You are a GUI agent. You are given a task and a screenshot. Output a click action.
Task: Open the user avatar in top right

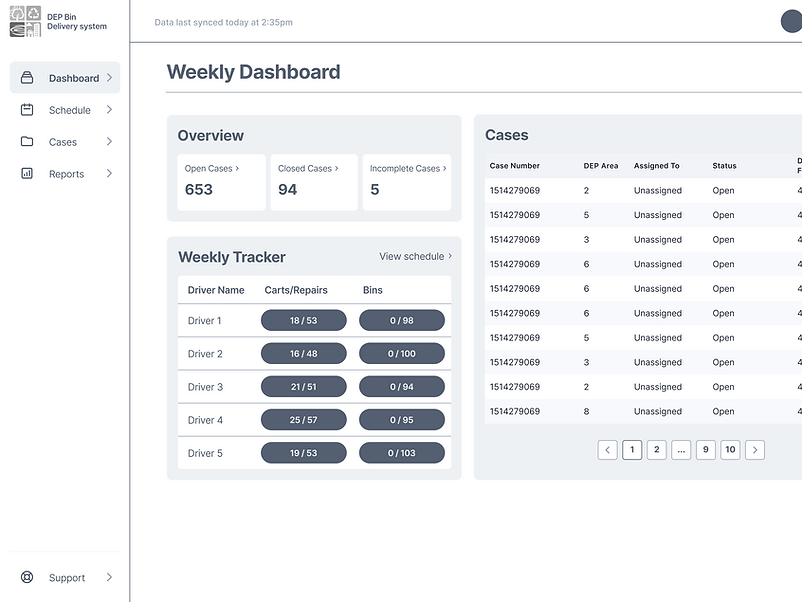[791, 22]
